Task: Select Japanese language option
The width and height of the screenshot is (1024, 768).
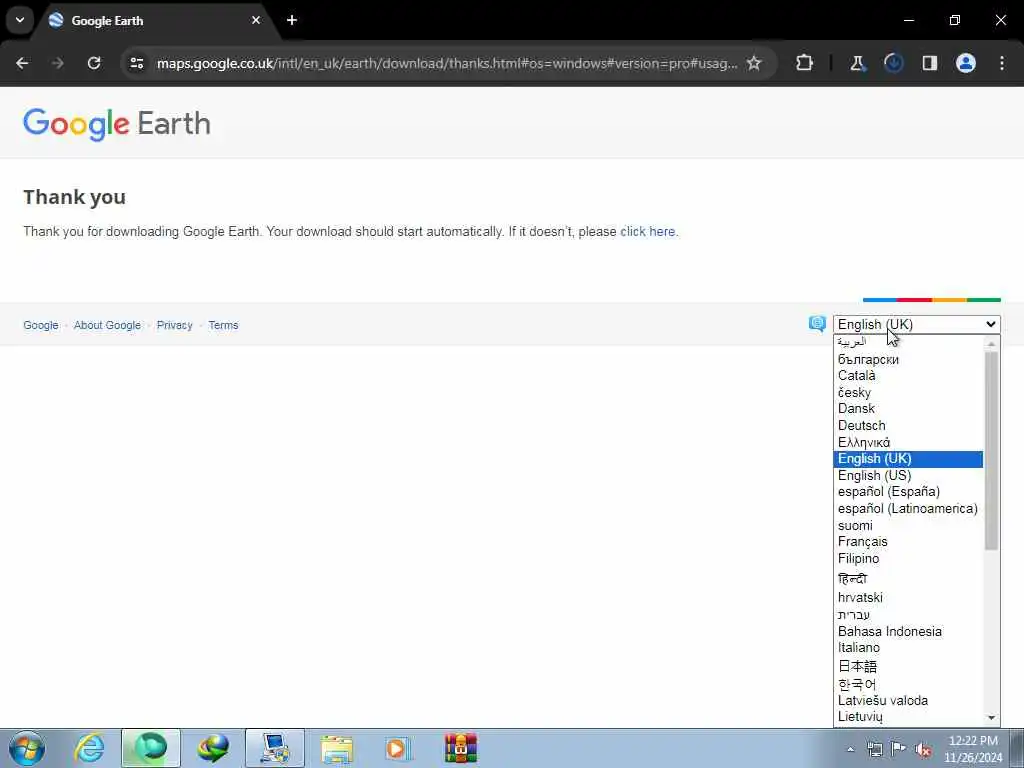Action: point(908,666)
